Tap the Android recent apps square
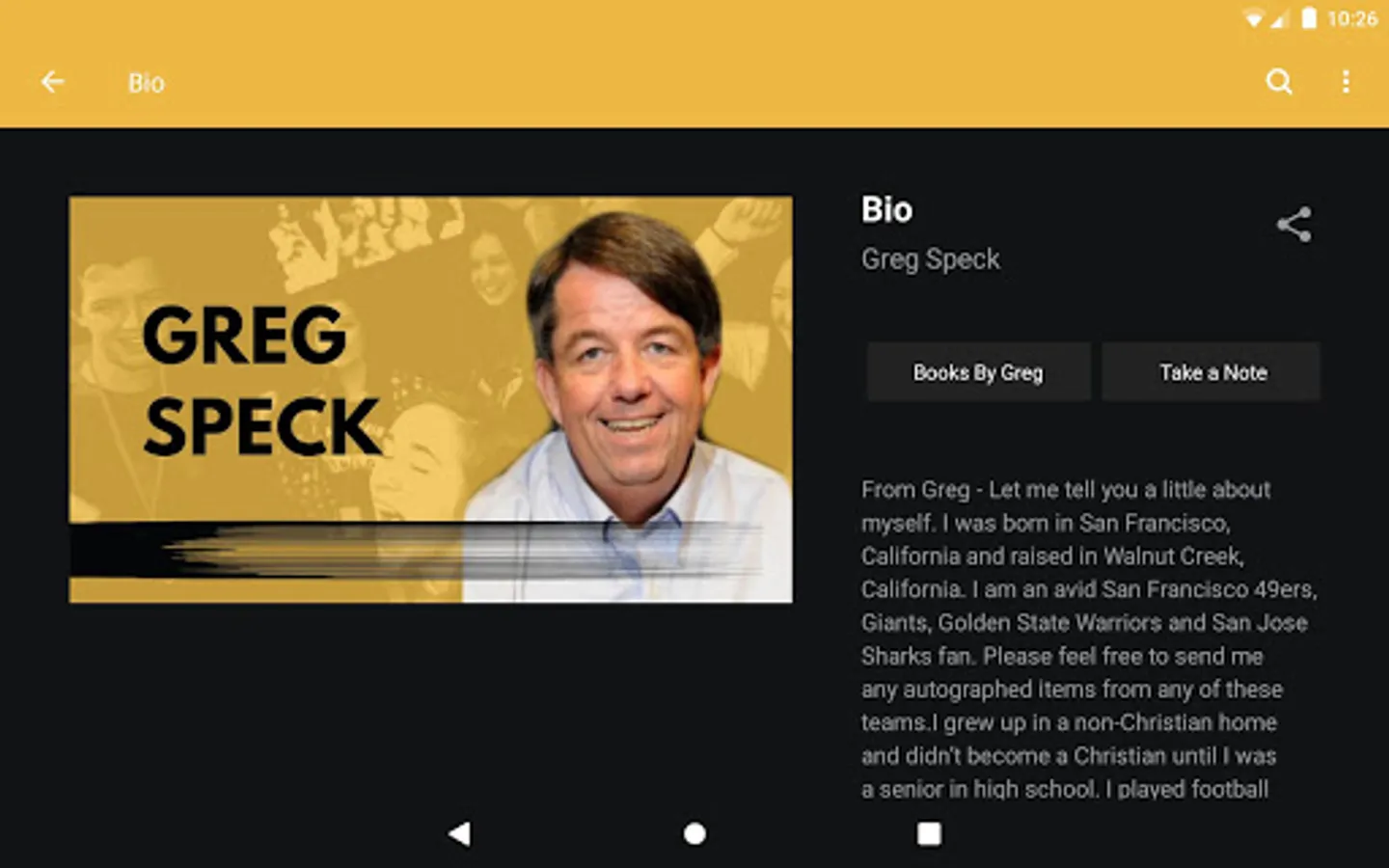1389x868 pixels. click(x=929, y=833)
